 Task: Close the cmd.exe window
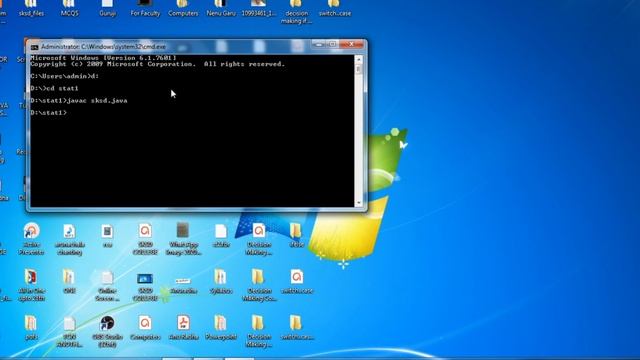[351, 44]
